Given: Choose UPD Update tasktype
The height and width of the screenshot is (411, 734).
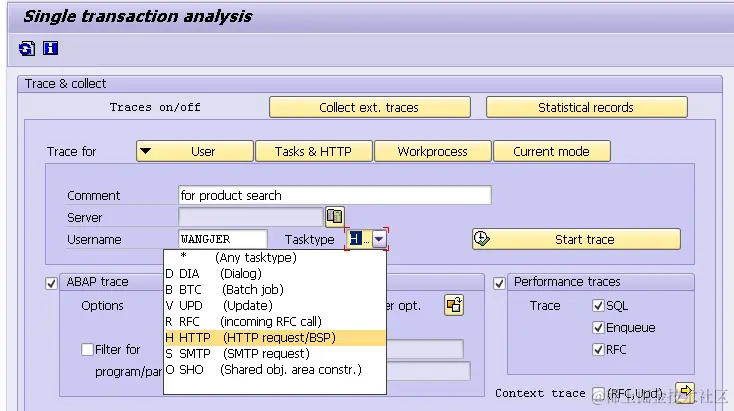Looking at the screenshot, I should pos(275,305).
